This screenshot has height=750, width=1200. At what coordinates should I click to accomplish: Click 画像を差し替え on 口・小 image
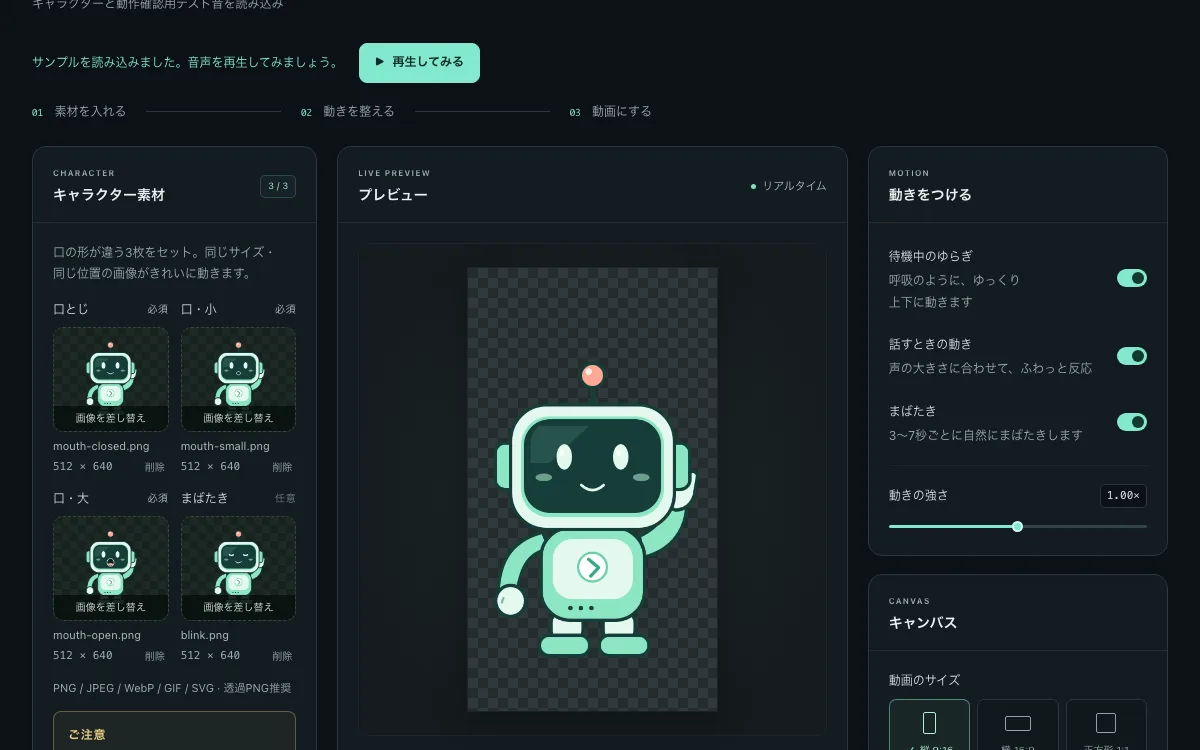pos(238,418)
